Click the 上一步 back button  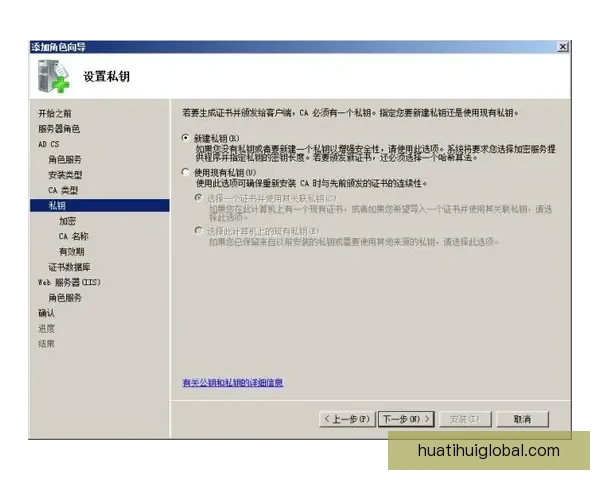347,419
